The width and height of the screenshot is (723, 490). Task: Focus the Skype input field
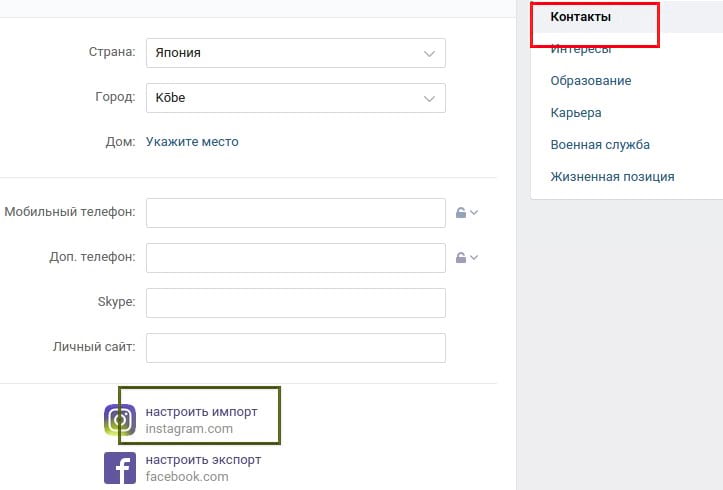296,303
